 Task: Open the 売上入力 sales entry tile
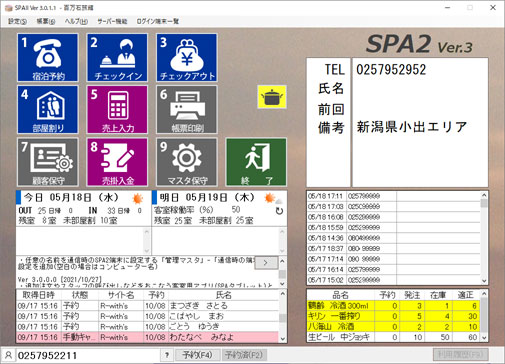click(x=117, y=110)
